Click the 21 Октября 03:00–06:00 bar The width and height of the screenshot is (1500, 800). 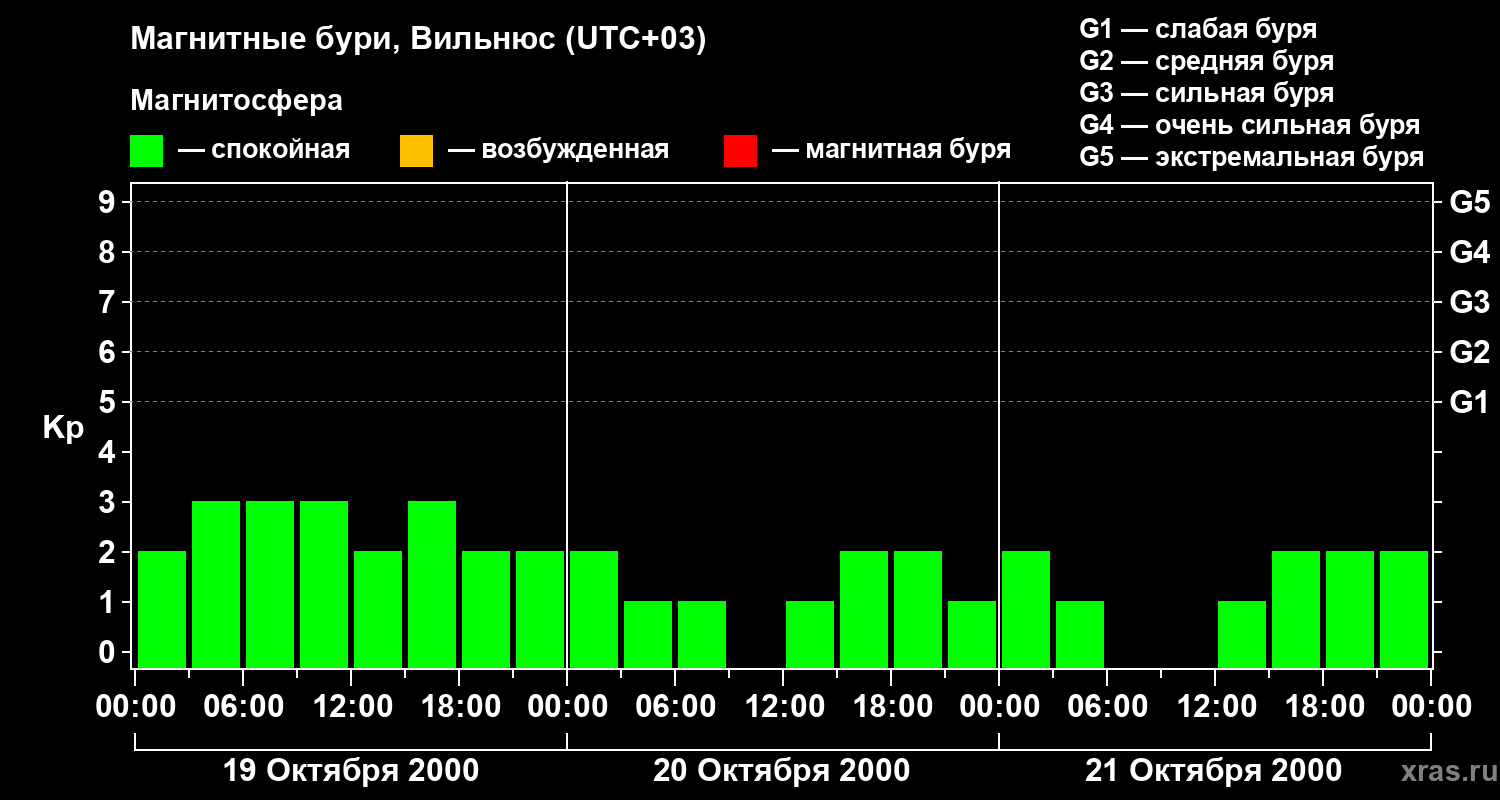(1080, 634)
